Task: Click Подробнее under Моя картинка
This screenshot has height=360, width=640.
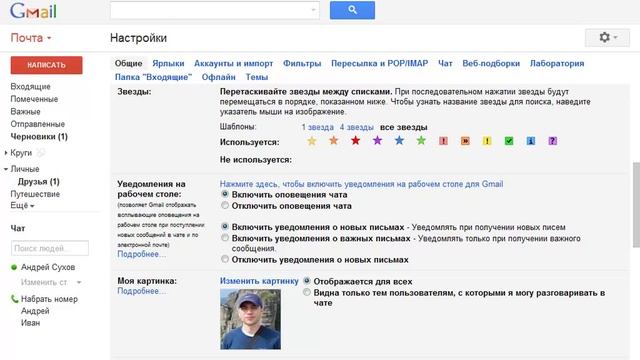Action: (x=141, y=291)
